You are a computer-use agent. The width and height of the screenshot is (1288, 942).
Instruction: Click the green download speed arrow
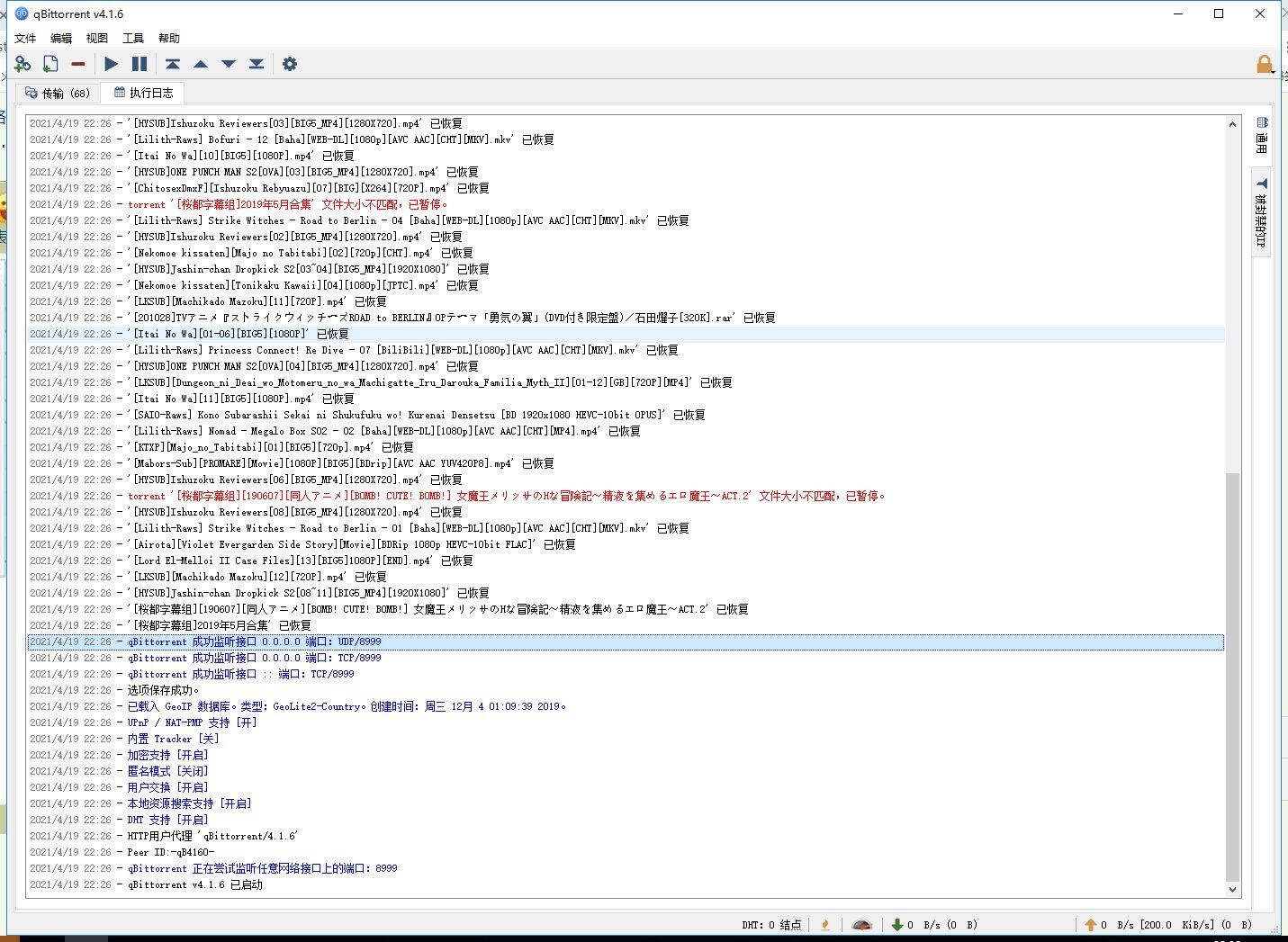pyautogui.click(x=896, y=924)
